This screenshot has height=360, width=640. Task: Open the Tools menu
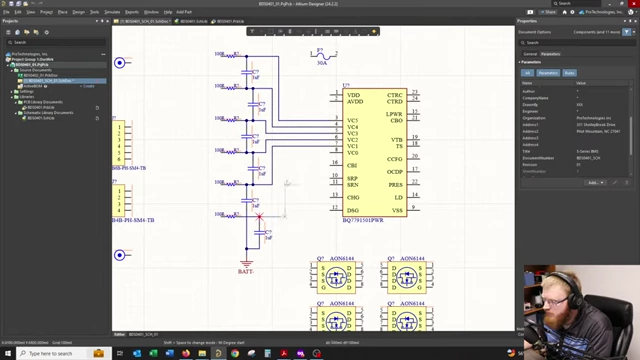pyautogui.click(x=94, y=12)
